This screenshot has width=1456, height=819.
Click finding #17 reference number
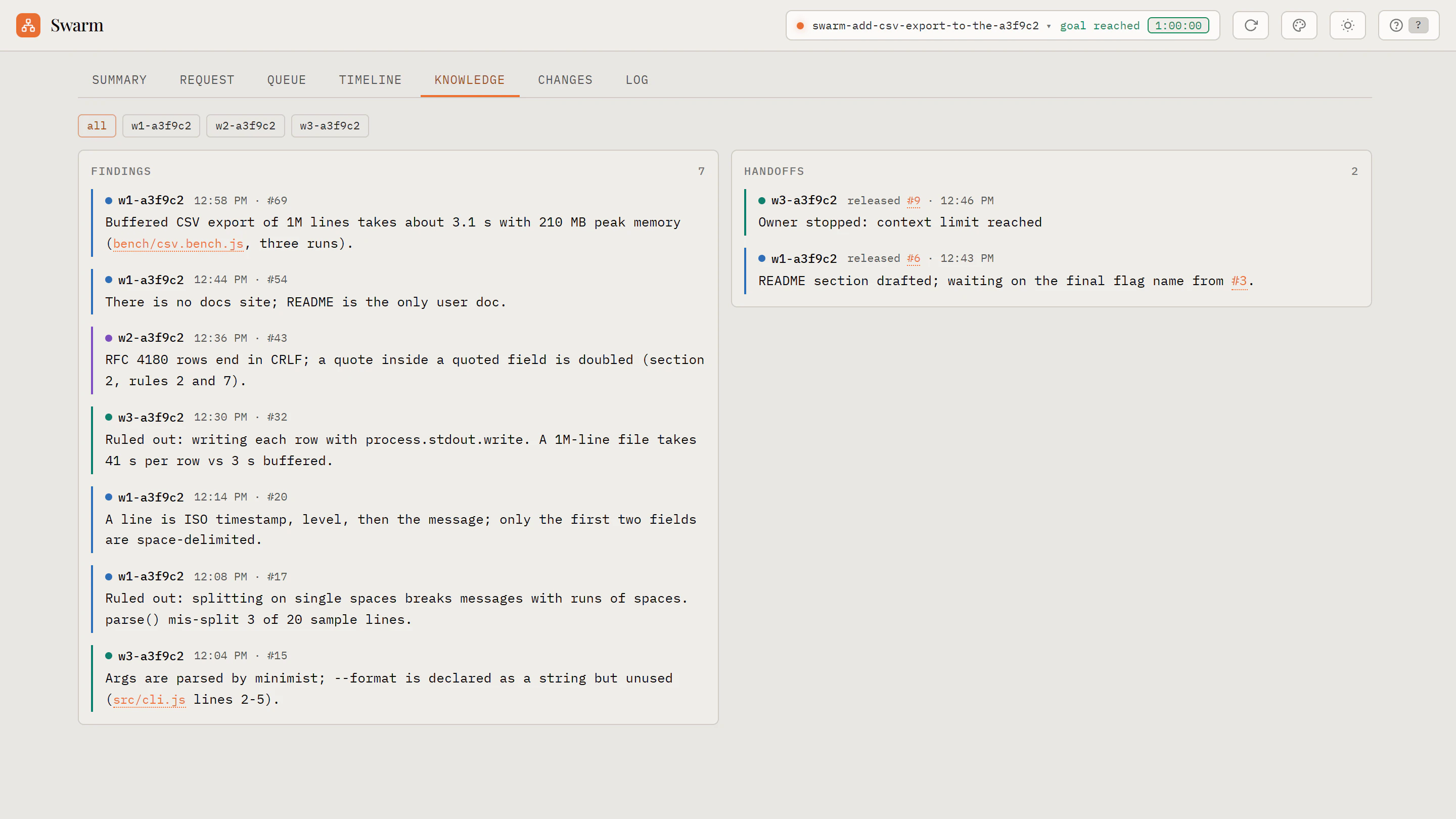(x=277, y=576)
